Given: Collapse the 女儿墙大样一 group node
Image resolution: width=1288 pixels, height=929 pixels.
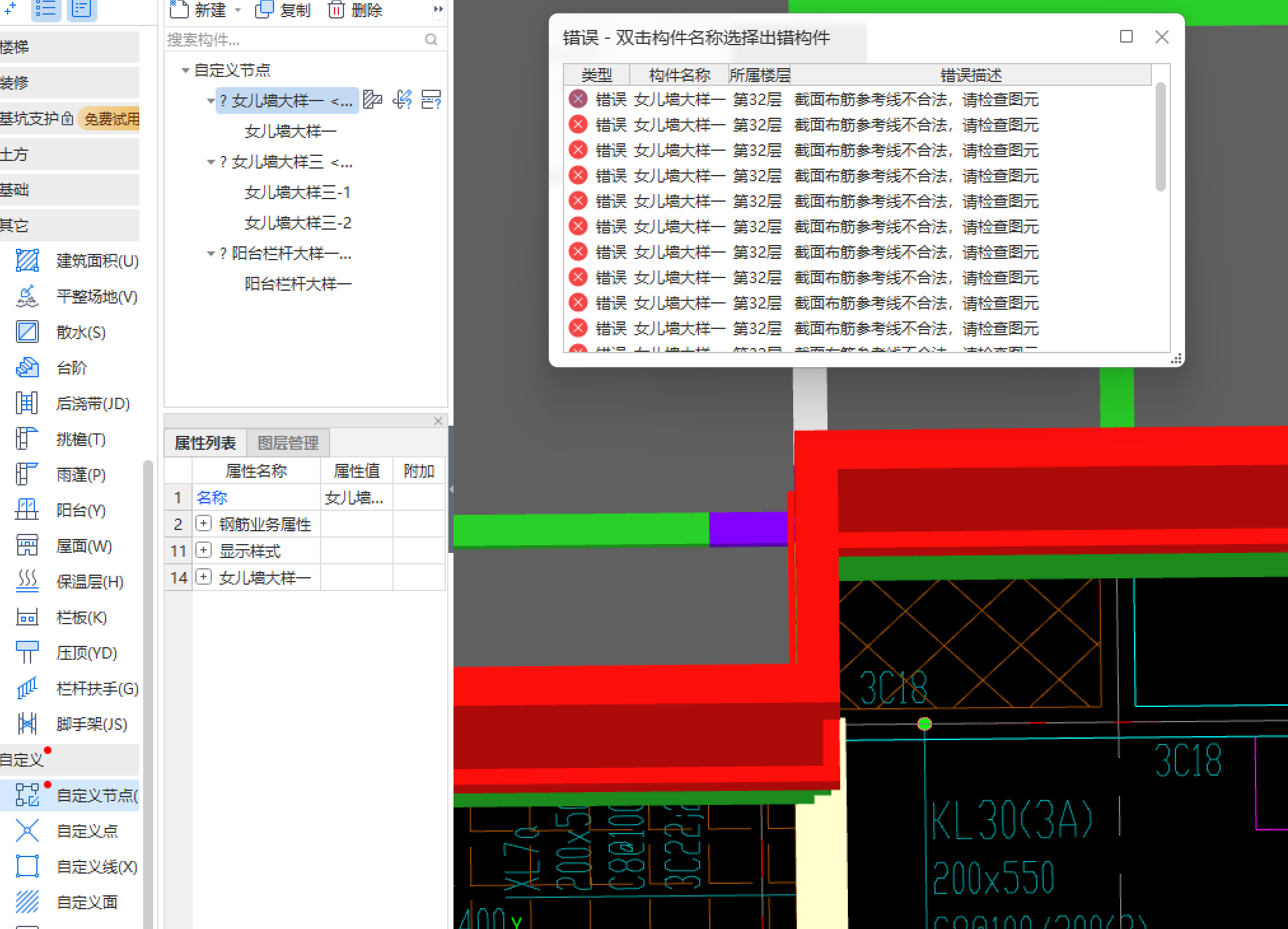Looking at the screenshot, I should pyautogui.click(x=211, y=101).
